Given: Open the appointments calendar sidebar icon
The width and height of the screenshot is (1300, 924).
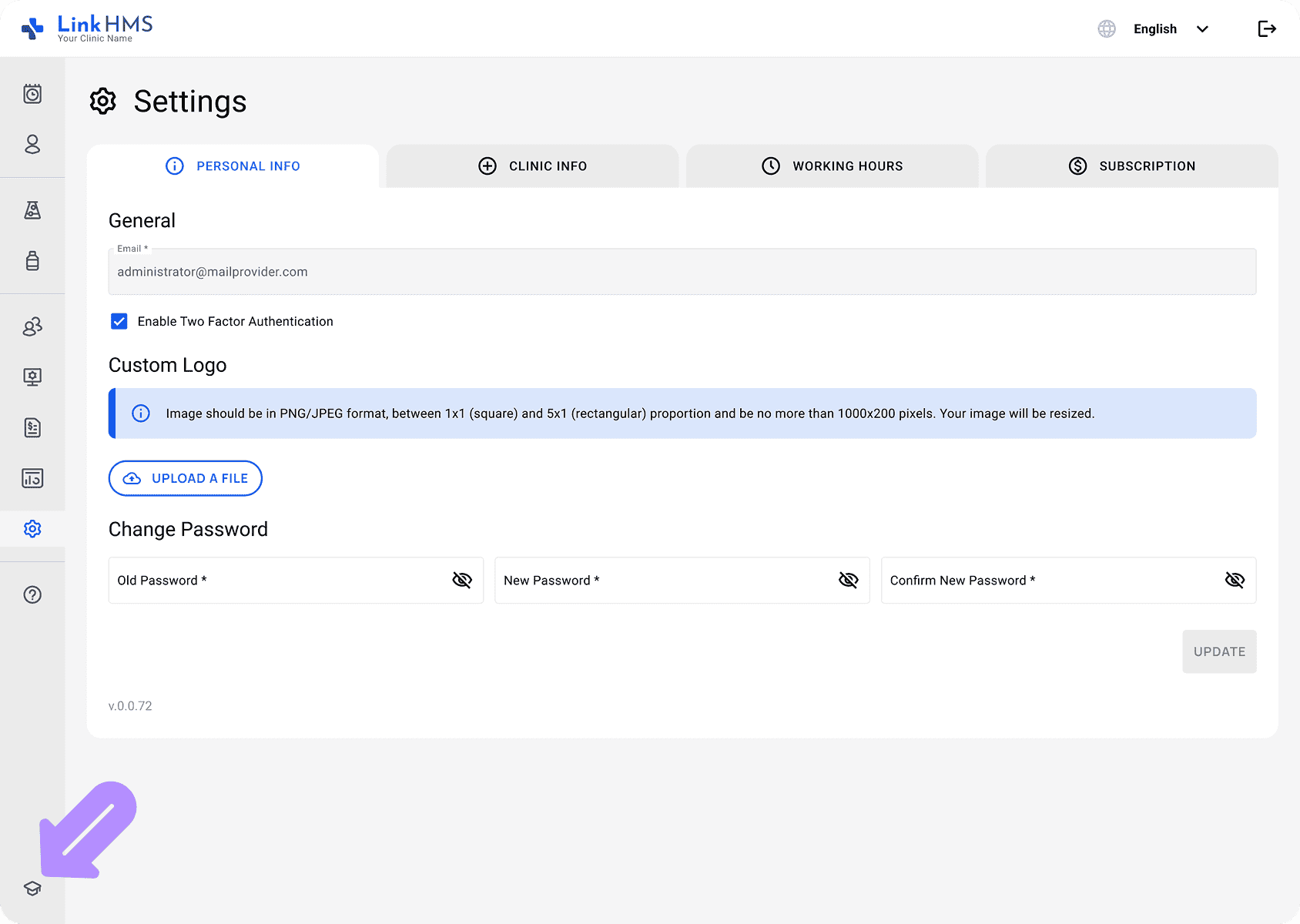Looking at the screenshot, I should 32,94.
